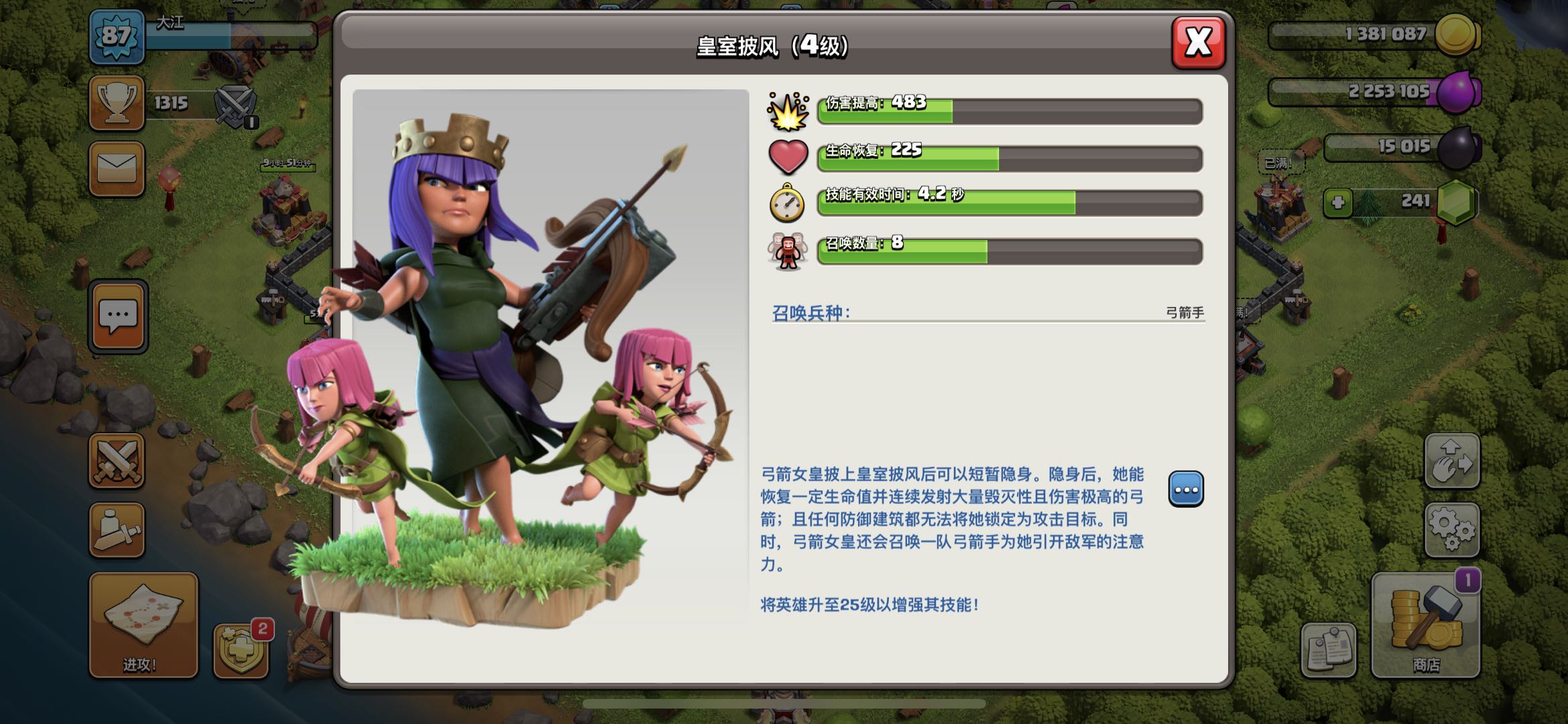This screenshot has height=724, width=1568.
Task: Tap the player level 87 badge
Action: pos(117,36)
